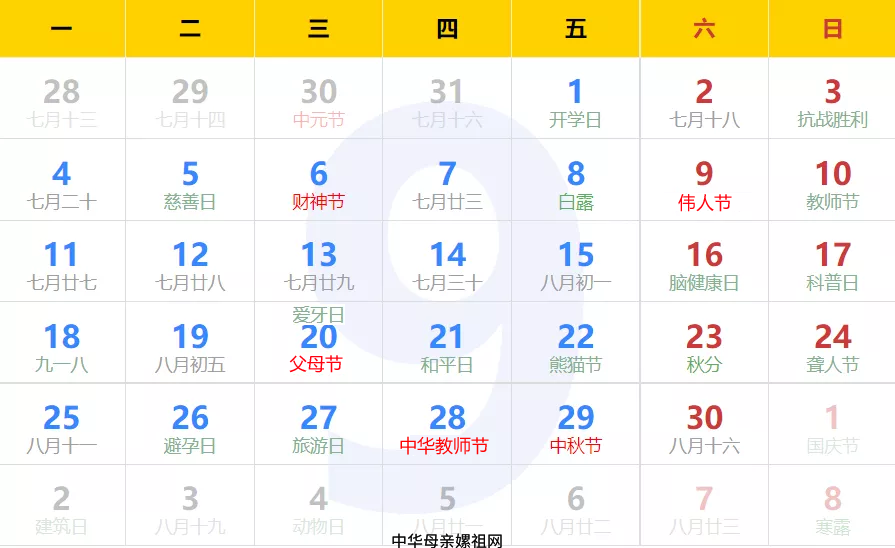Select date 27 labeled 旅游日

(x=319, y=424)
